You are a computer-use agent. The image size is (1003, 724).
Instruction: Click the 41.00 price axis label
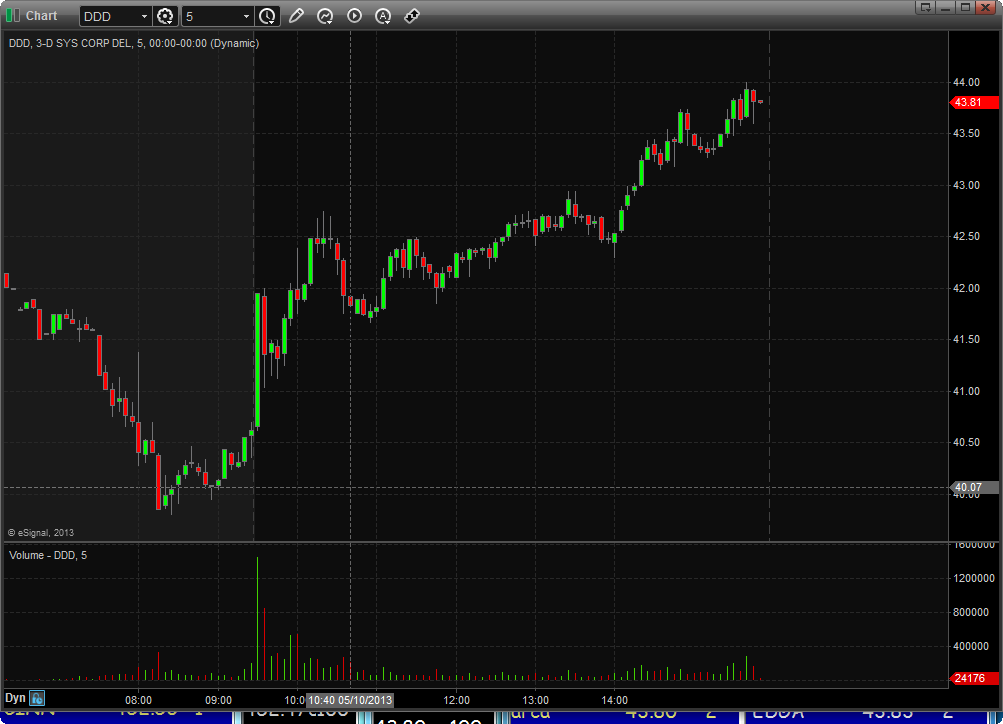pos(967,391)
